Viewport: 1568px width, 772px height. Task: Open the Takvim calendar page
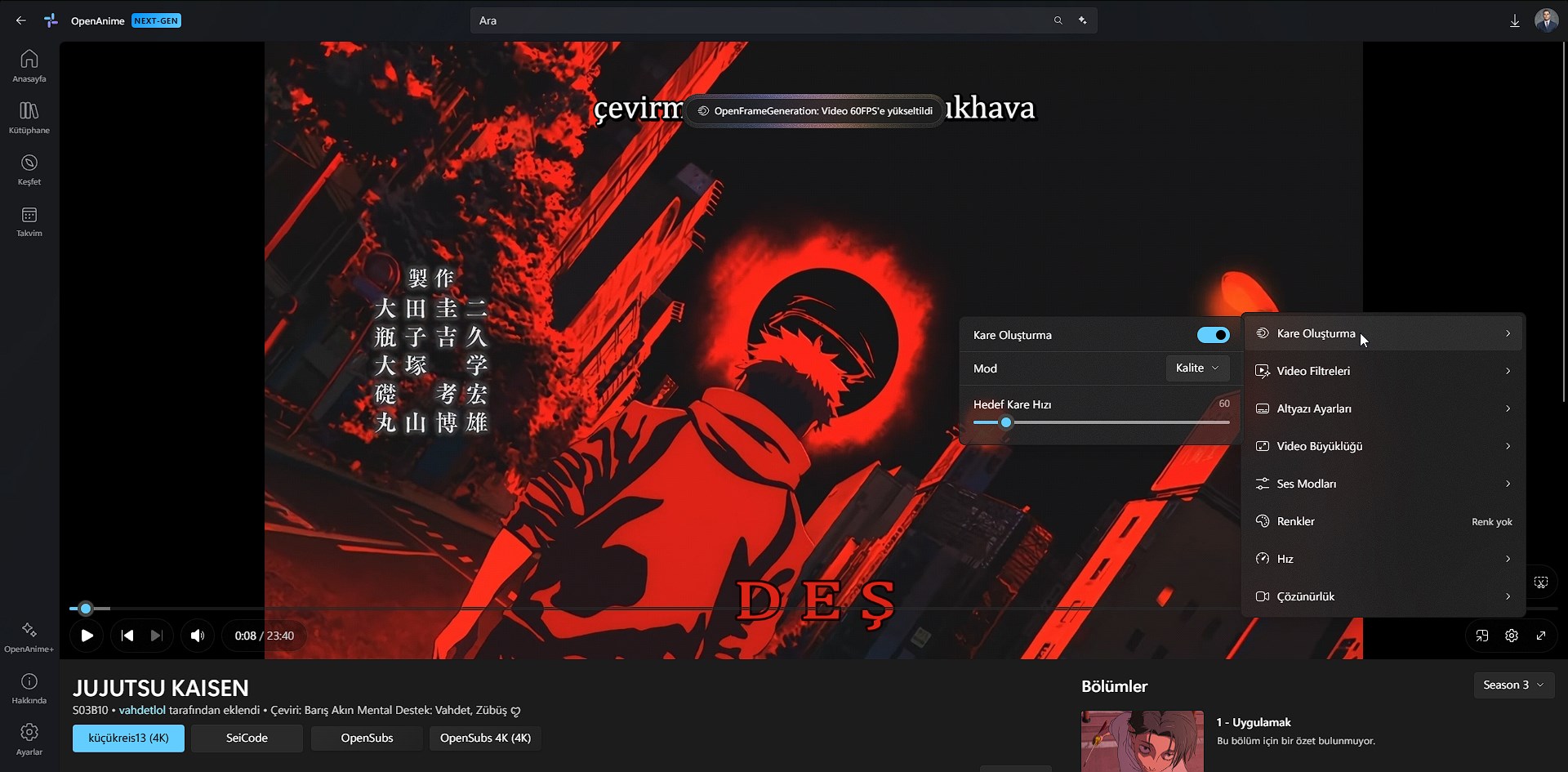29,221
